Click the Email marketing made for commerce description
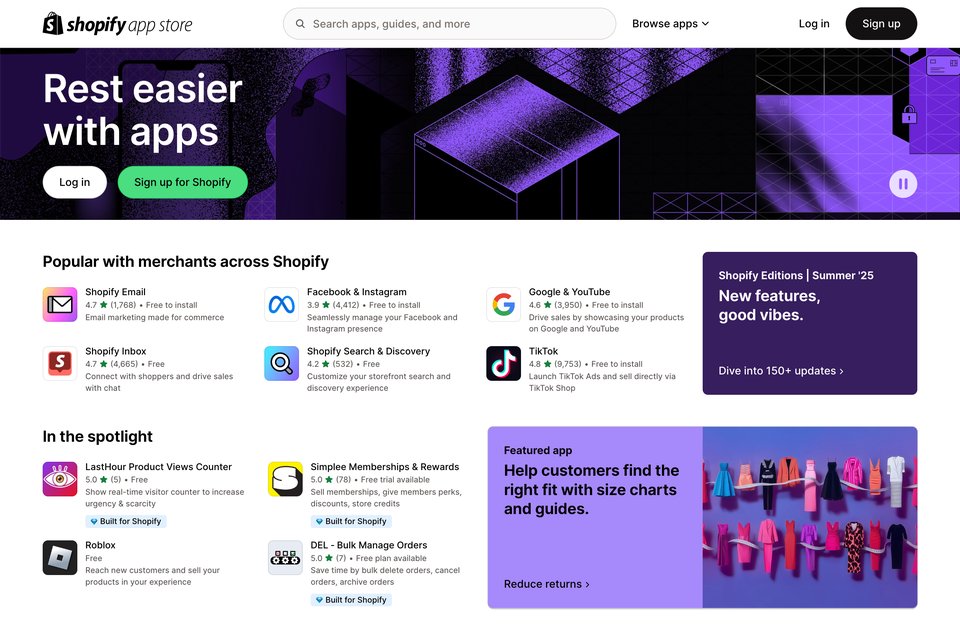This screenshot has height=627, width=960. 154,317
